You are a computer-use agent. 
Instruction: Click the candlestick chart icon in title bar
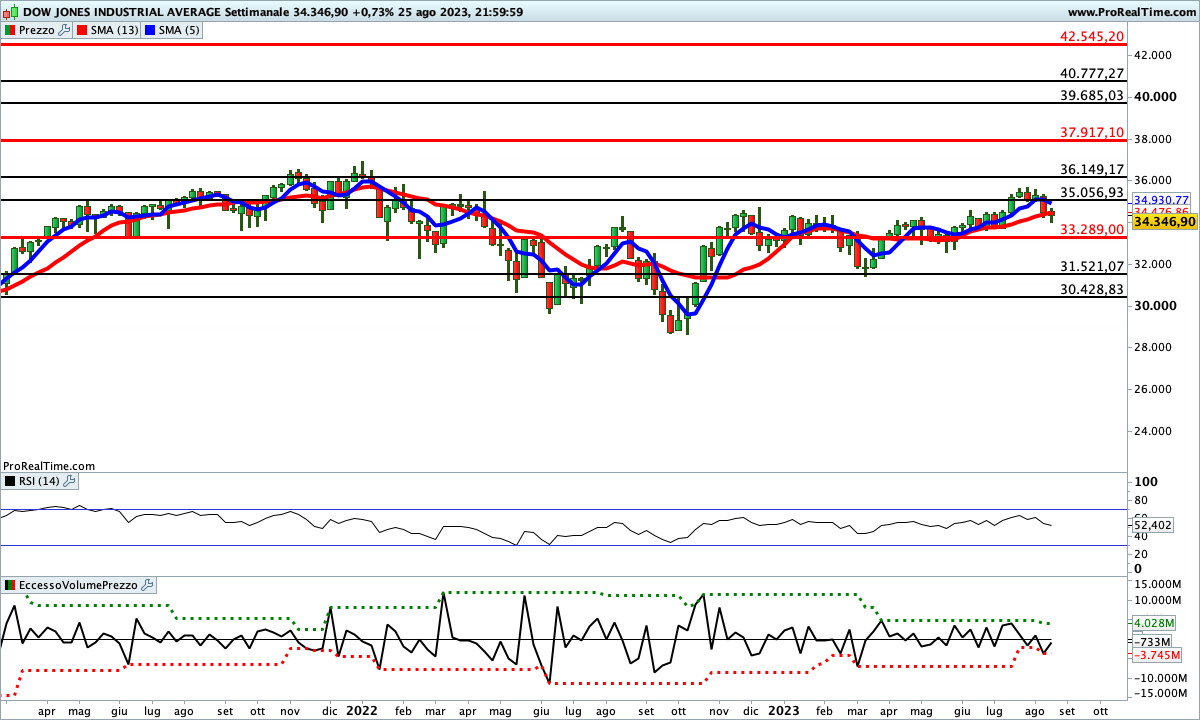tap(8, 12)
